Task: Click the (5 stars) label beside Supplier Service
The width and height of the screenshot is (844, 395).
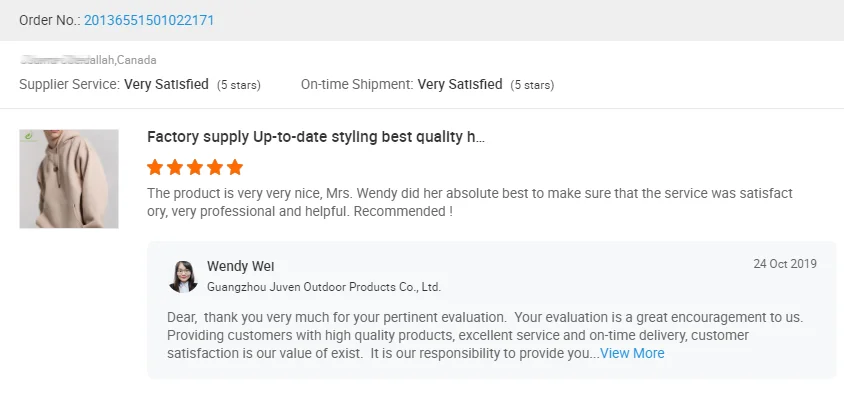Action: (238, 85)
